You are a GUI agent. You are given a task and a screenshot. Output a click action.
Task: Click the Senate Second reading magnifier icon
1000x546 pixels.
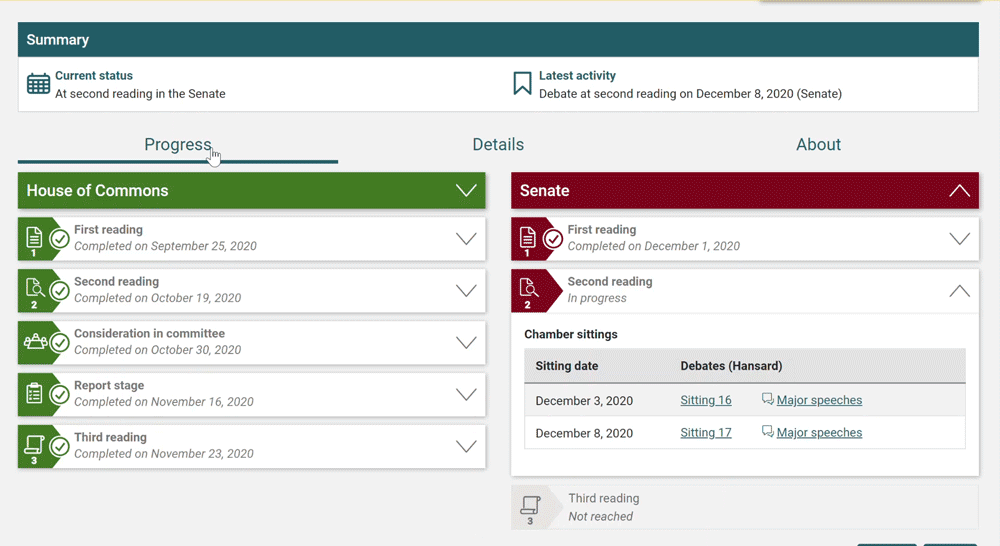click(x=528, y=289)
